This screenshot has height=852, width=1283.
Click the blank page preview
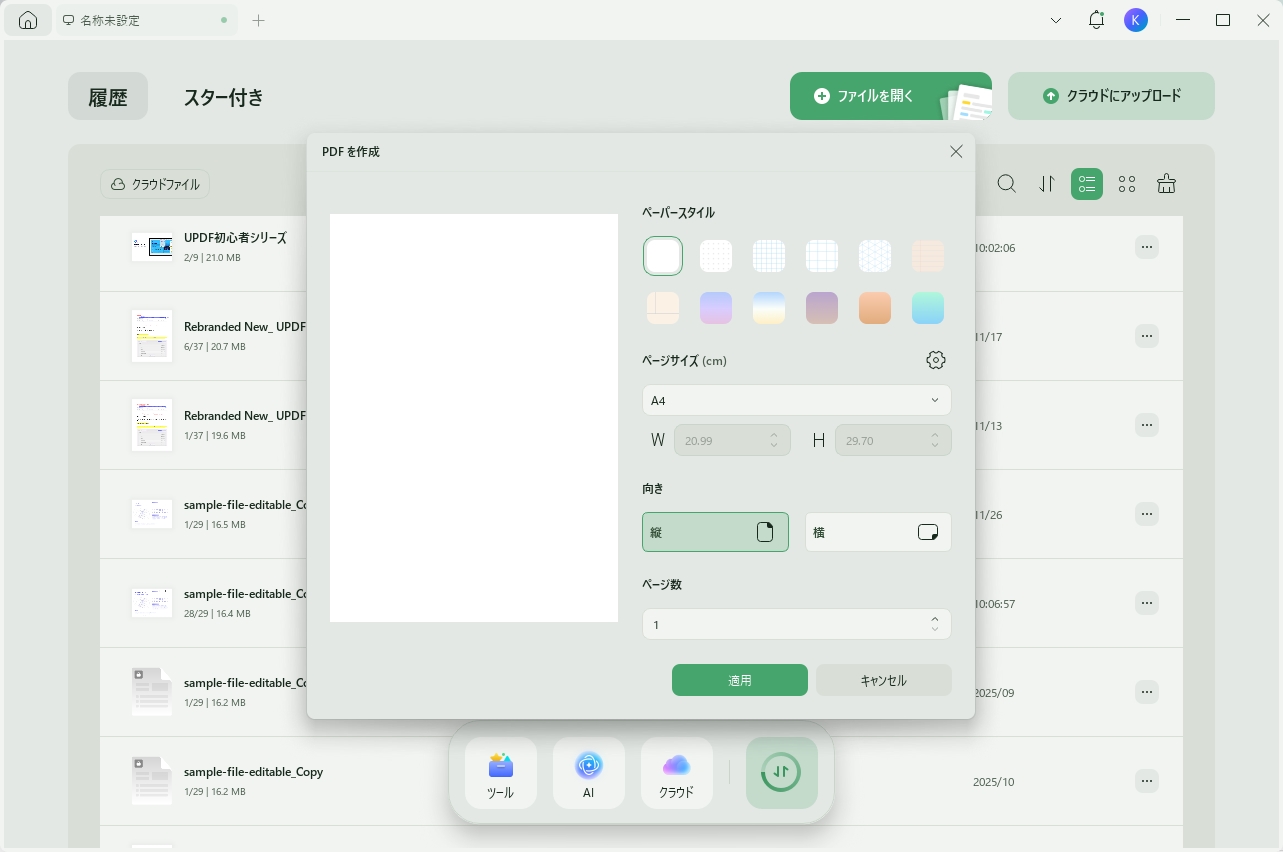[x=474, y=418]
